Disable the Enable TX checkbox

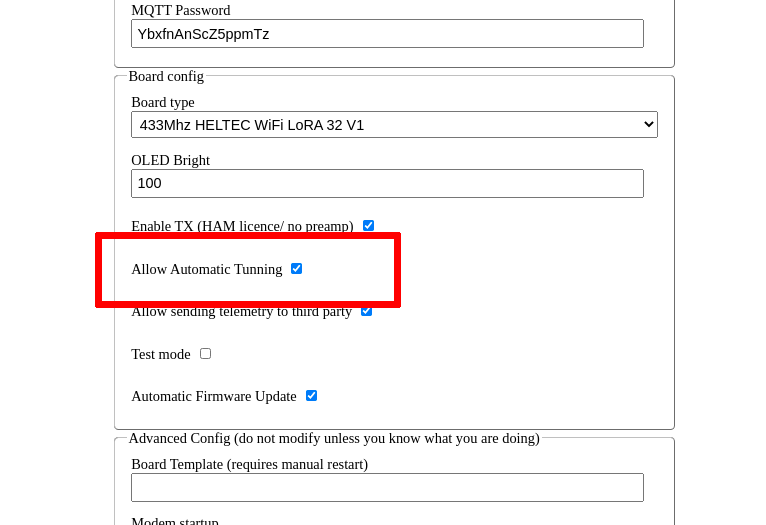point(369,226)
